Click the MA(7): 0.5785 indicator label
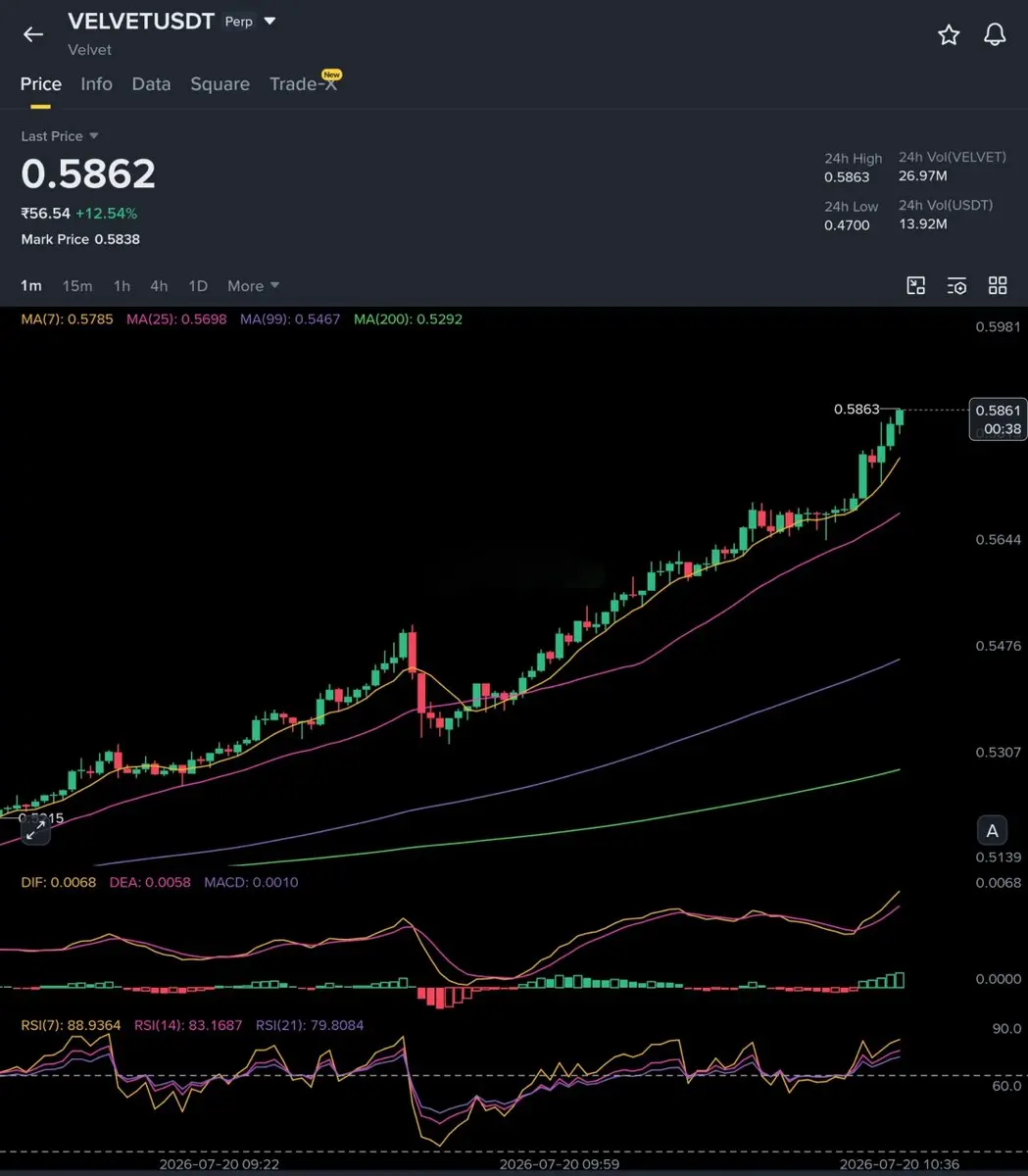Image resolution: width=1028 pixels, height=1176 pixels. click(x=67, y=319)
